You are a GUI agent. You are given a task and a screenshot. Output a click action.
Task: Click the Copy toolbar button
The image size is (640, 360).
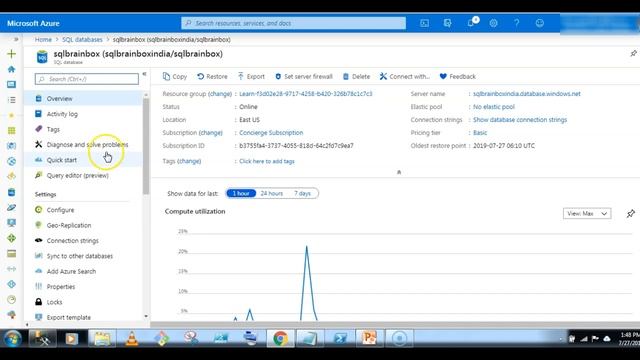pyautogui.click(x=175, y=76)
